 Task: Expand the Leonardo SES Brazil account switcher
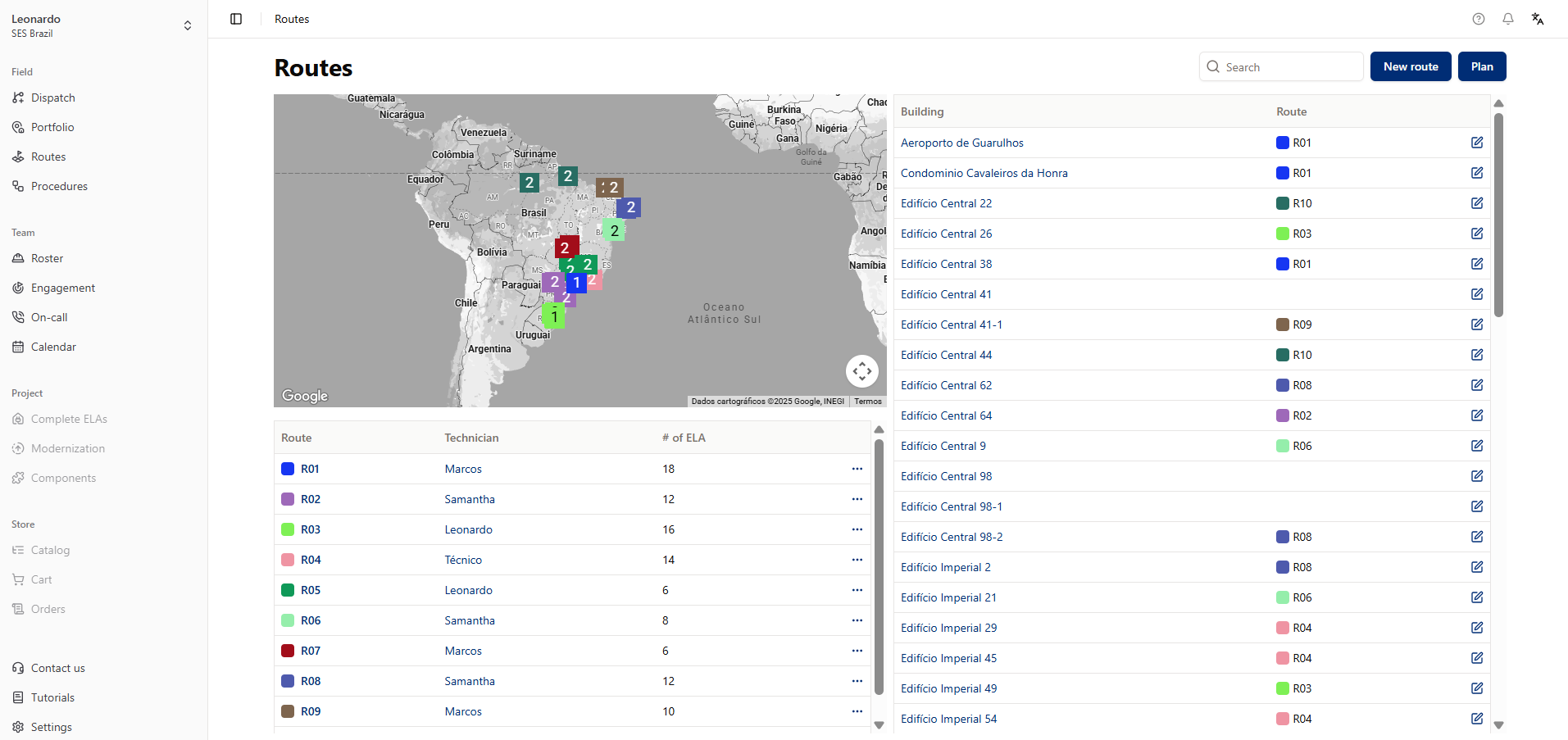(x=187, y=25)
